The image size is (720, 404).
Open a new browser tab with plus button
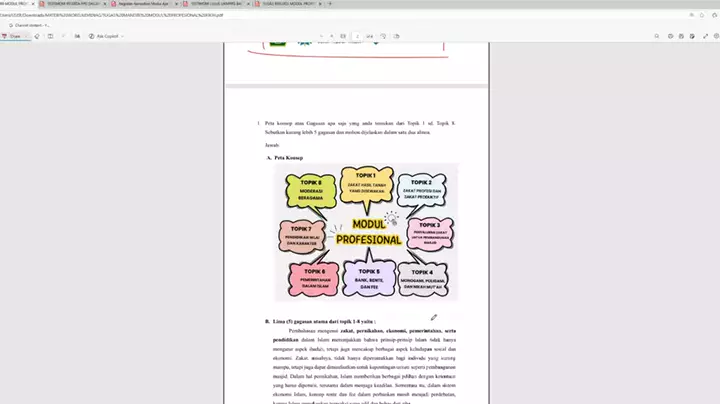(x=331, y=4)
